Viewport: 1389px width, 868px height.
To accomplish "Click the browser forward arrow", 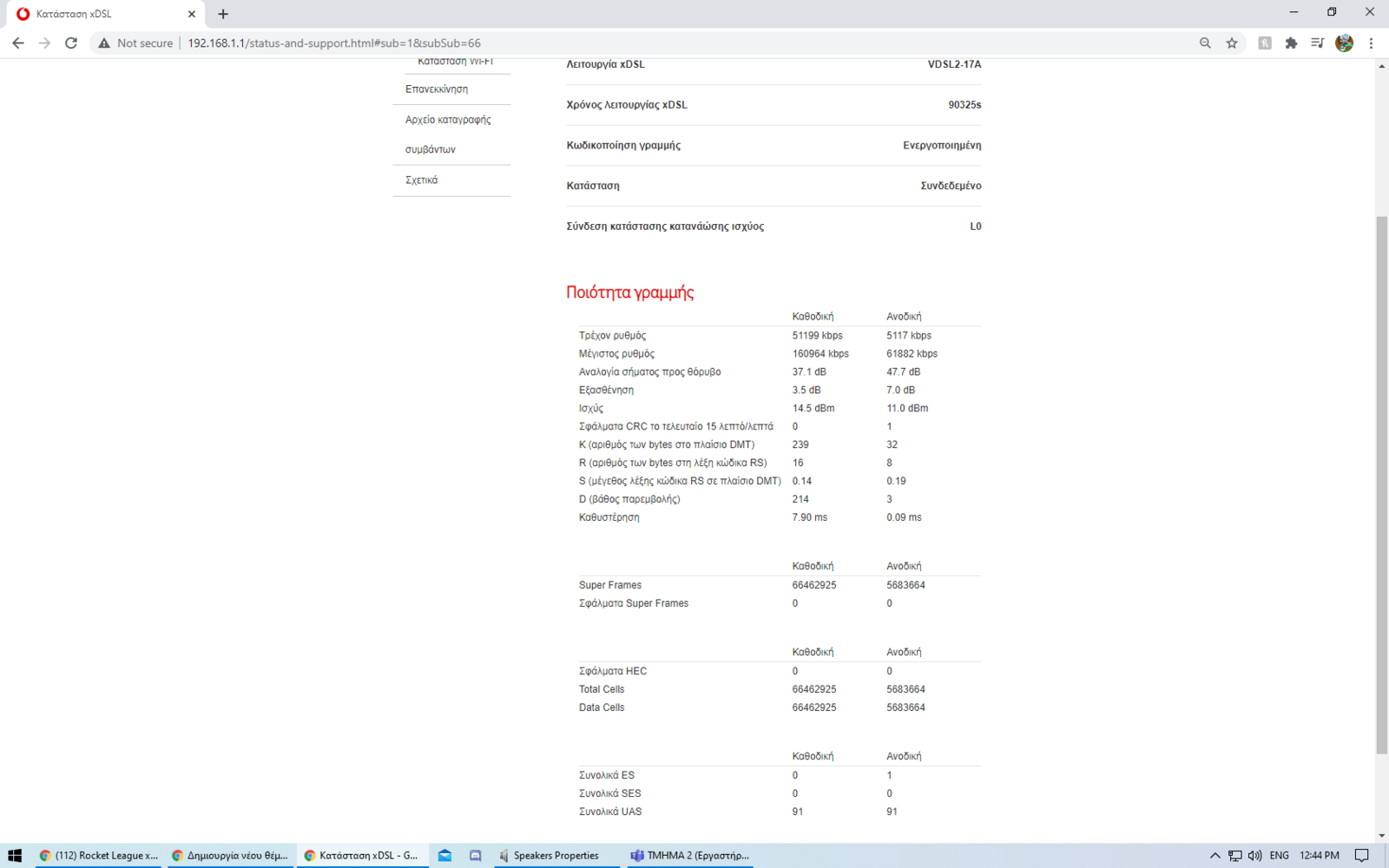I will click(x=44, y=43).
